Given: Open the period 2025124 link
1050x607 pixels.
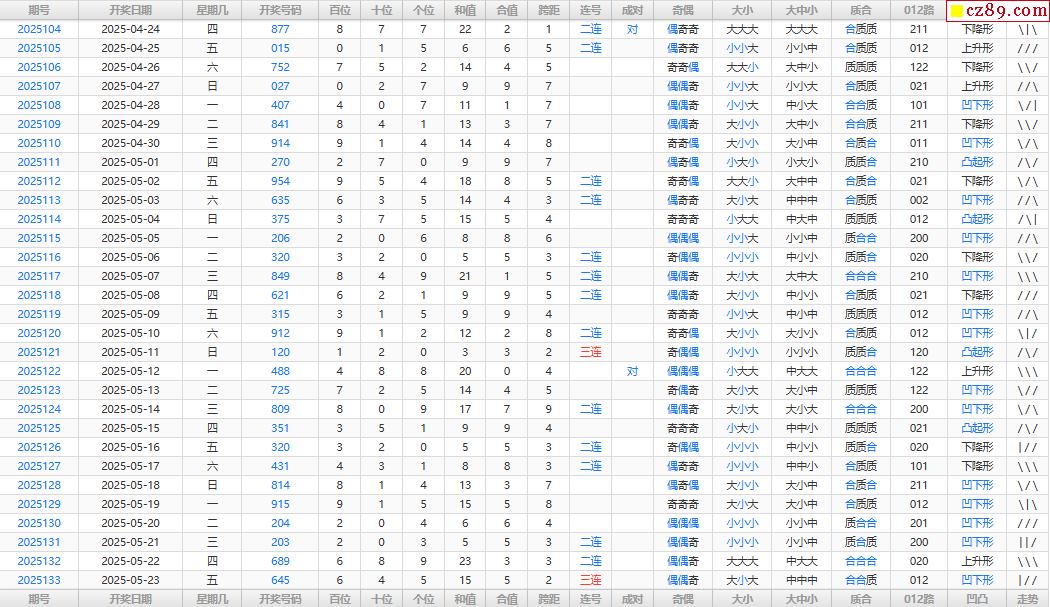Looking at the screenshot, I should tap(39, 409).
